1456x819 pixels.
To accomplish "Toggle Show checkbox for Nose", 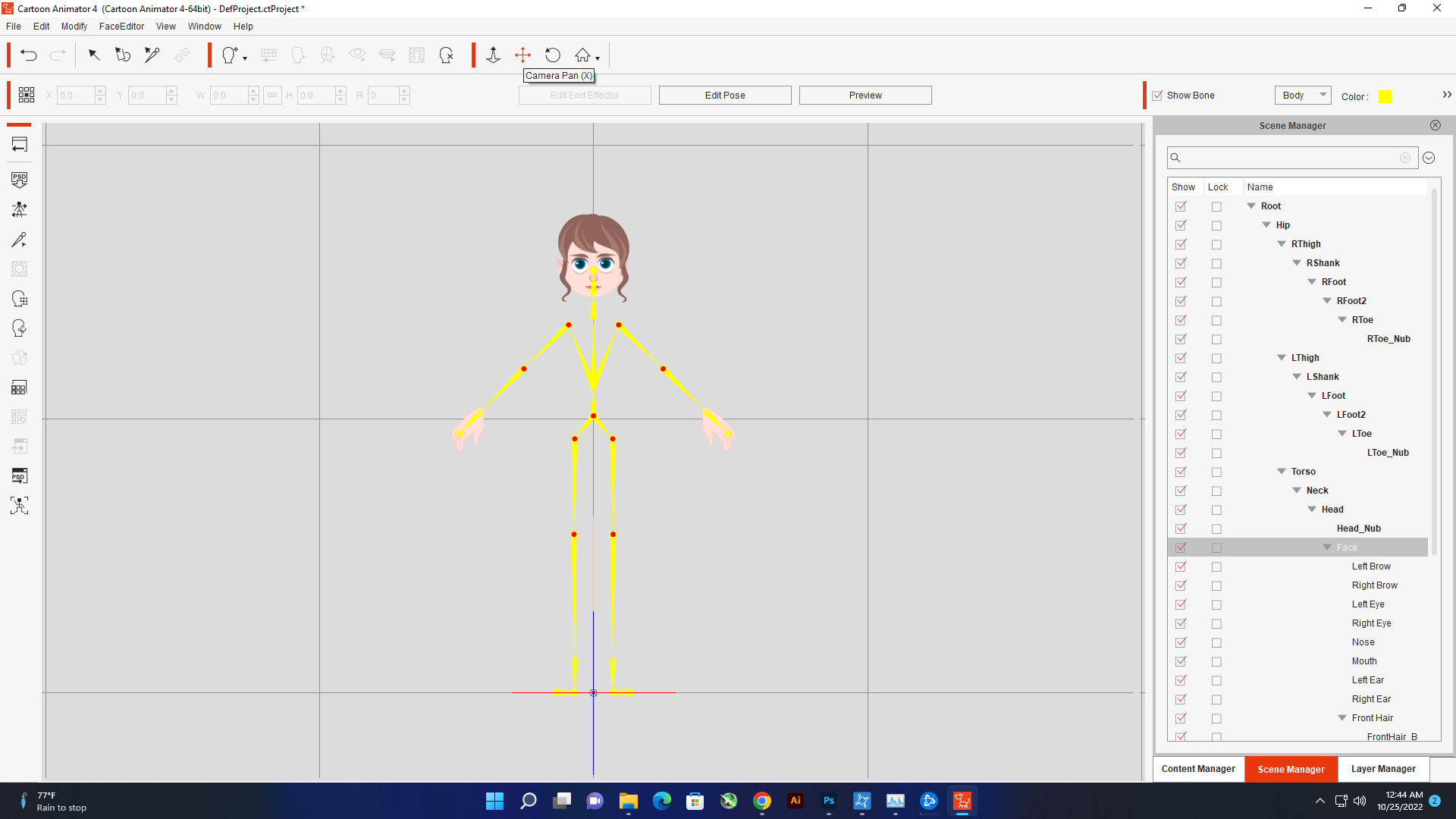I will [x=1181, y=642].
